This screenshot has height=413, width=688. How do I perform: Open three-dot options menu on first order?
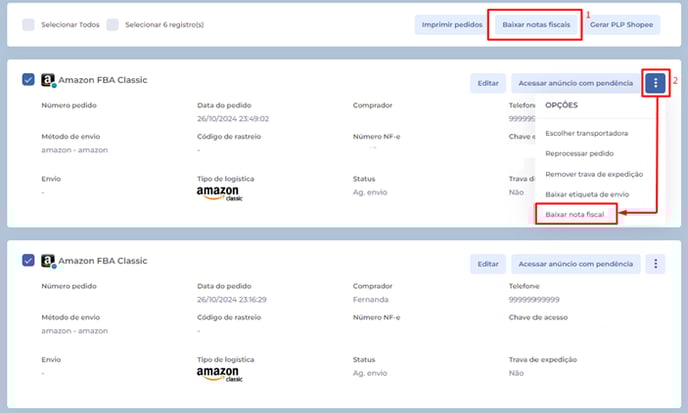point(655,83)
